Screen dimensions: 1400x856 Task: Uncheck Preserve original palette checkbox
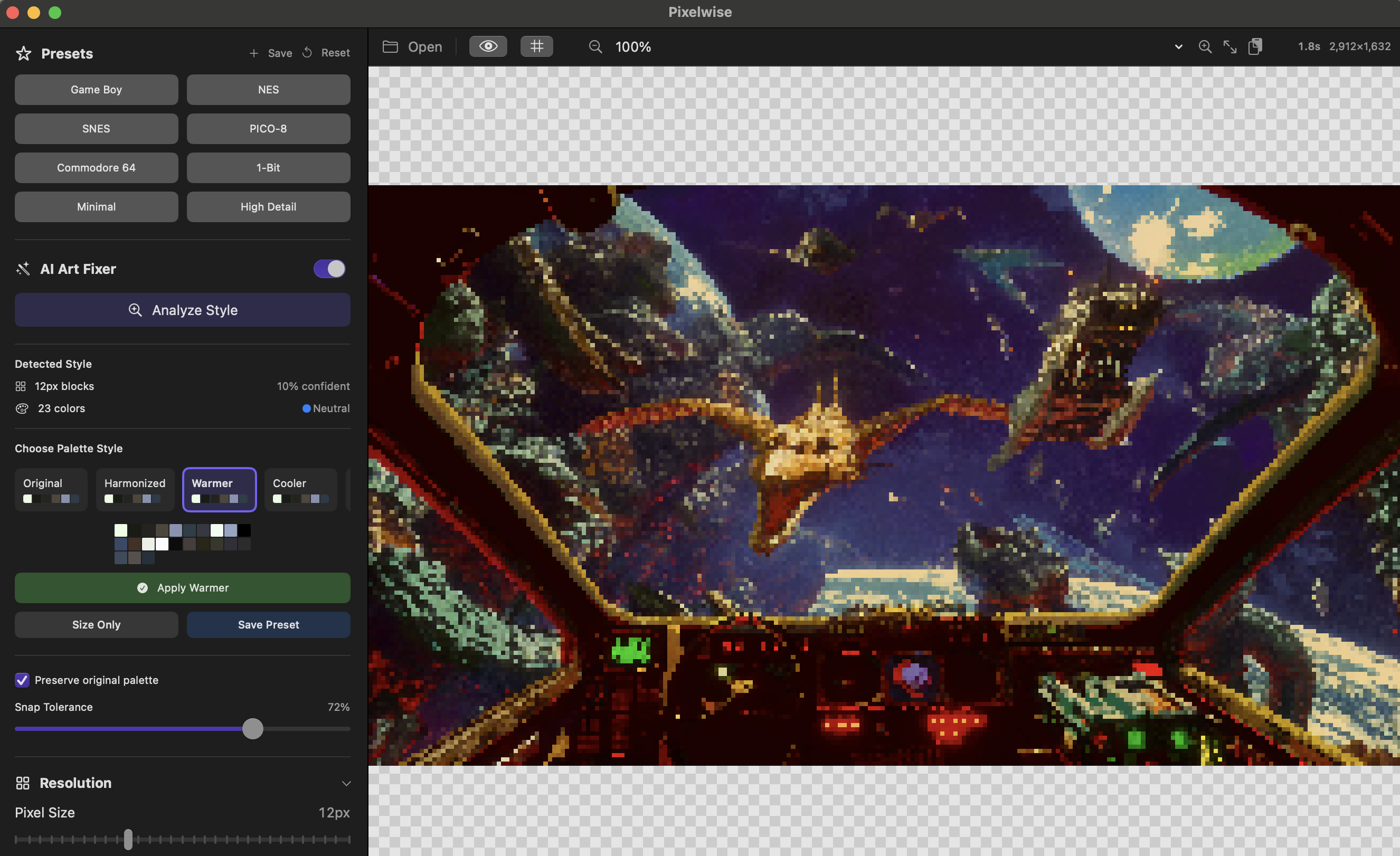tap(22, 680)
